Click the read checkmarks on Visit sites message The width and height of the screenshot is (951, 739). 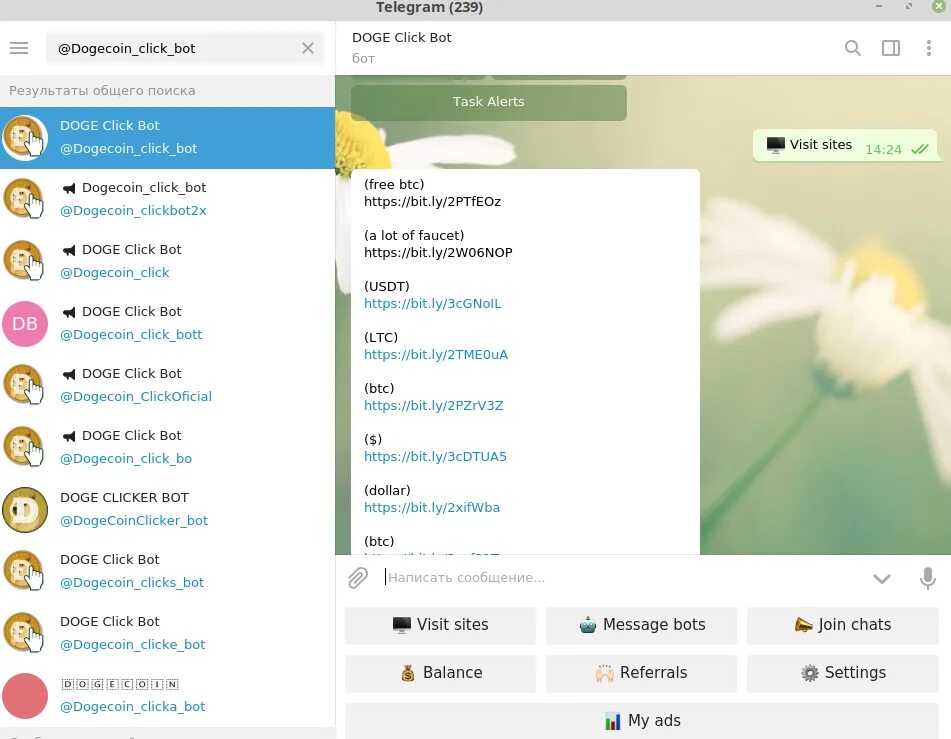[919, 149]
